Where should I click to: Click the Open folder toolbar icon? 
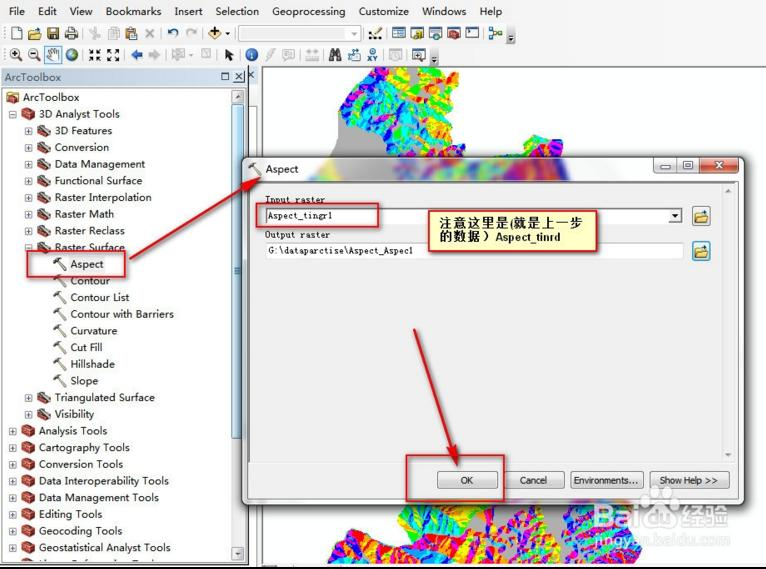[34, 33]
